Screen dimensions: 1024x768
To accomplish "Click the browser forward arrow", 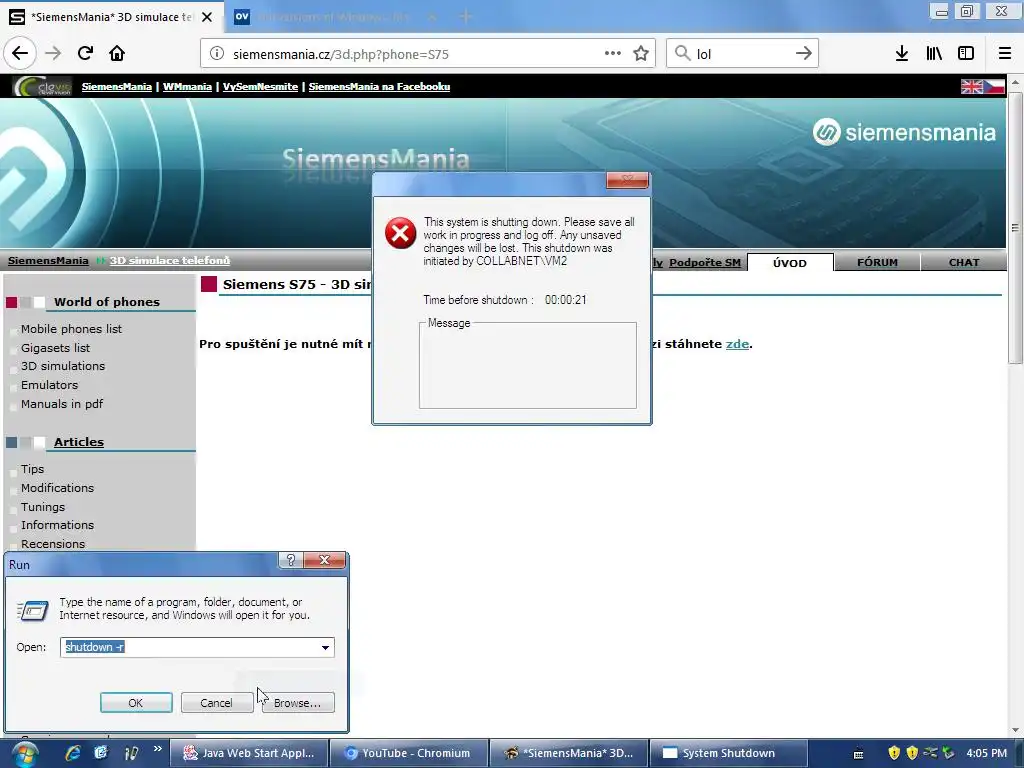I will pos(53,54).
